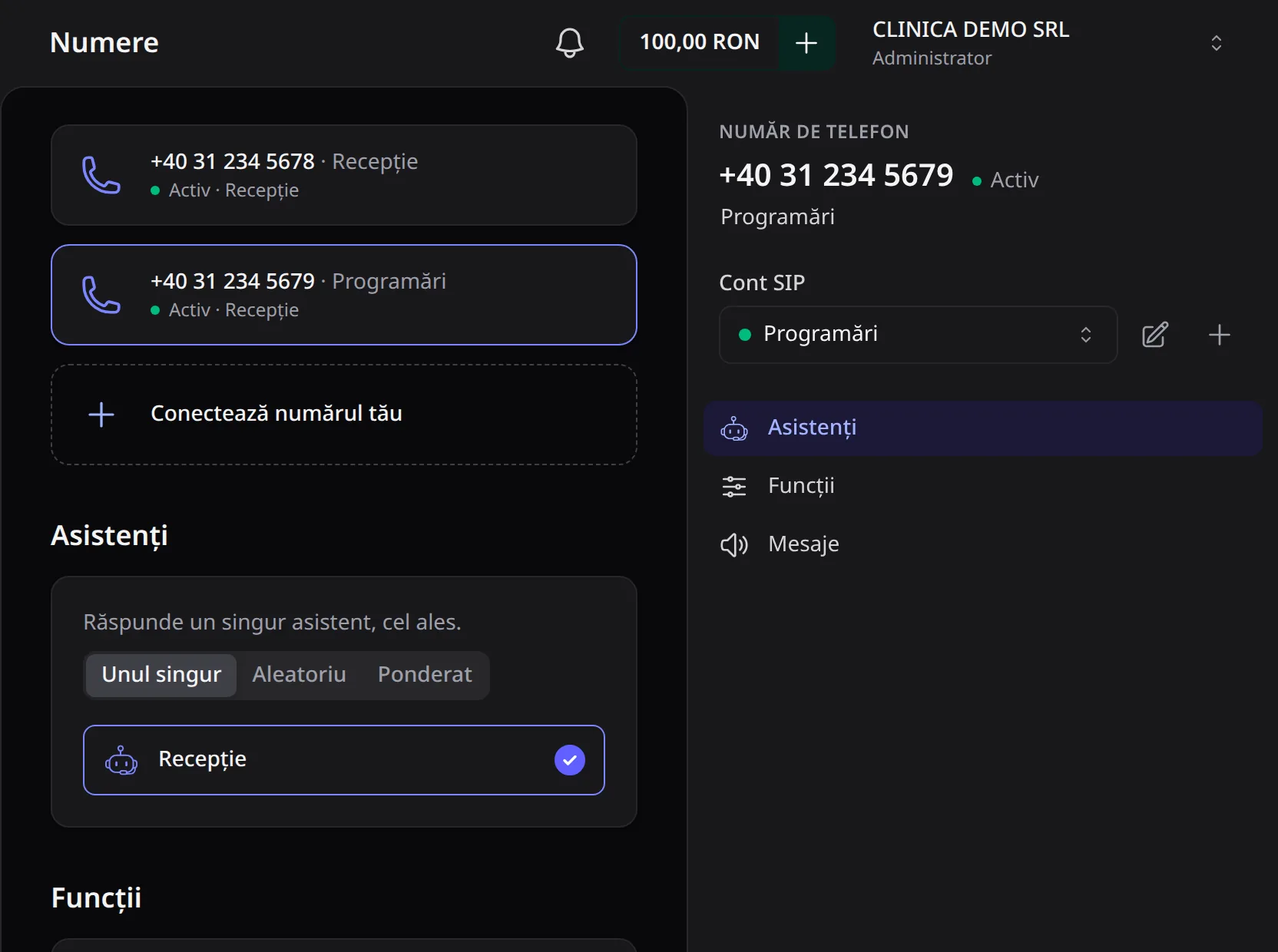Click the Numere page title
The width and height of the screenshot is (1278, 952).
click(x=104, y=43)
